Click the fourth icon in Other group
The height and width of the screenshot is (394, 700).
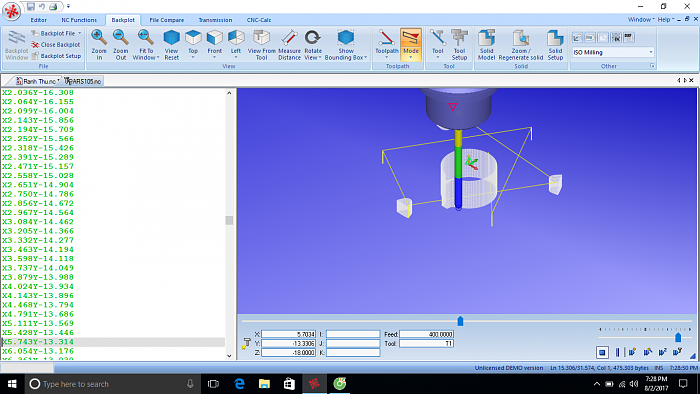point(616,37)
